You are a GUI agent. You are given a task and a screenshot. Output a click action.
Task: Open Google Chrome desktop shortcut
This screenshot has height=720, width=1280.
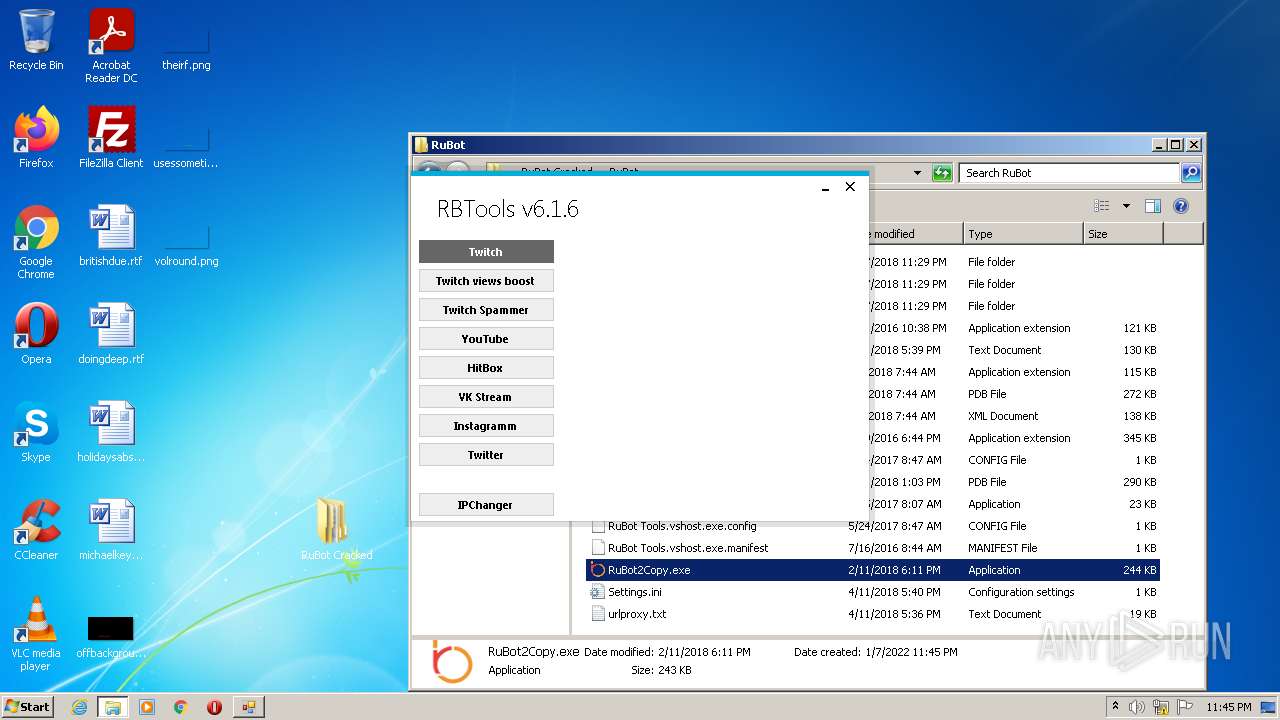(x=36, y=242)
